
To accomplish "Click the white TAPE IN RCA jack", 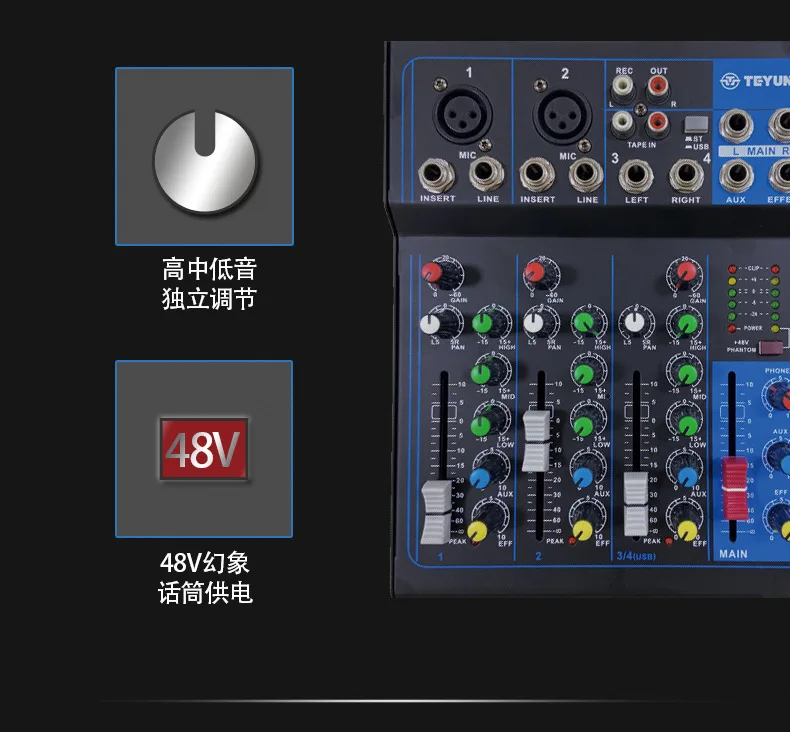I will (622, 124).
